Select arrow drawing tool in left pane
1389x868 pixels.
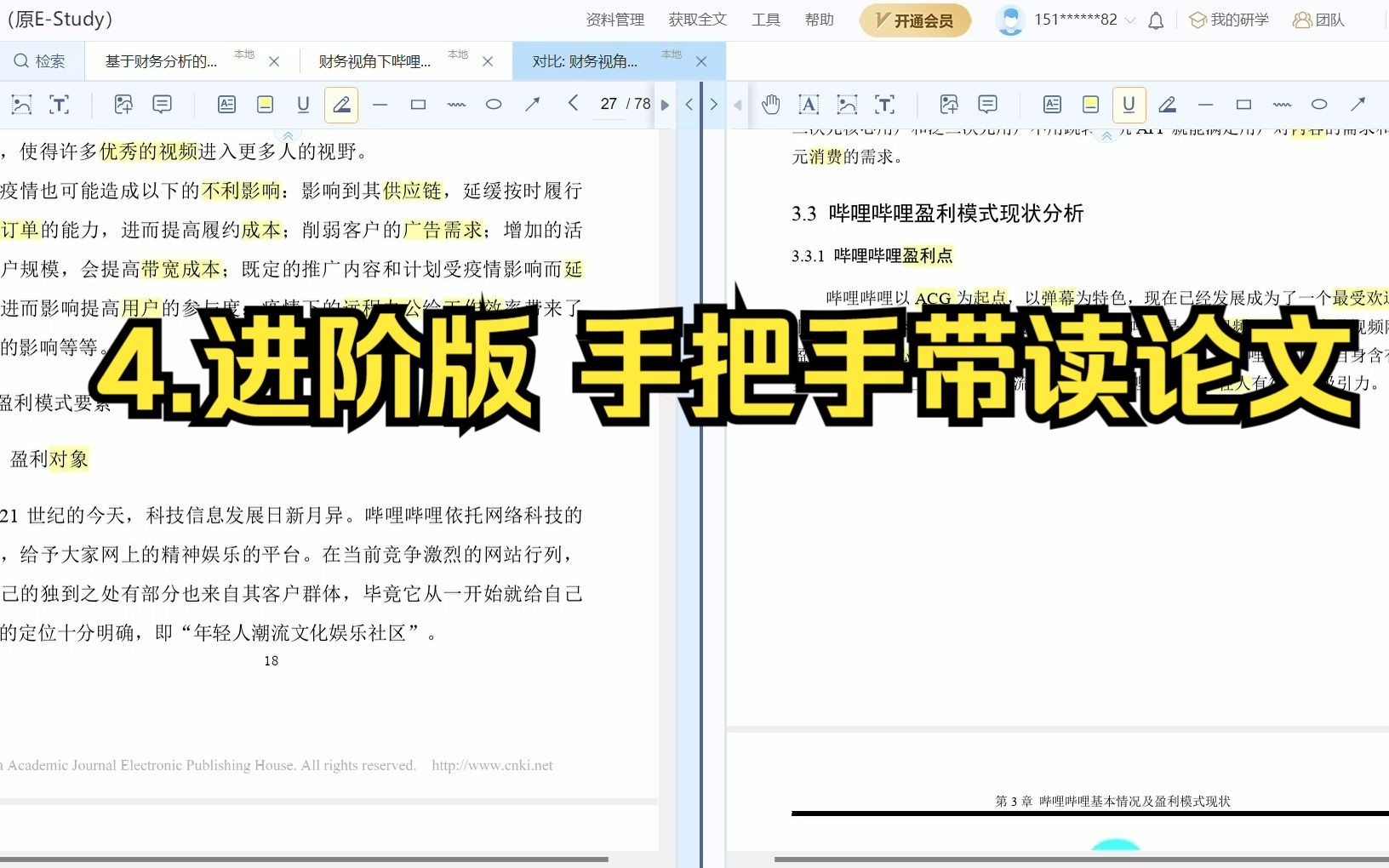tap(532, 105)
